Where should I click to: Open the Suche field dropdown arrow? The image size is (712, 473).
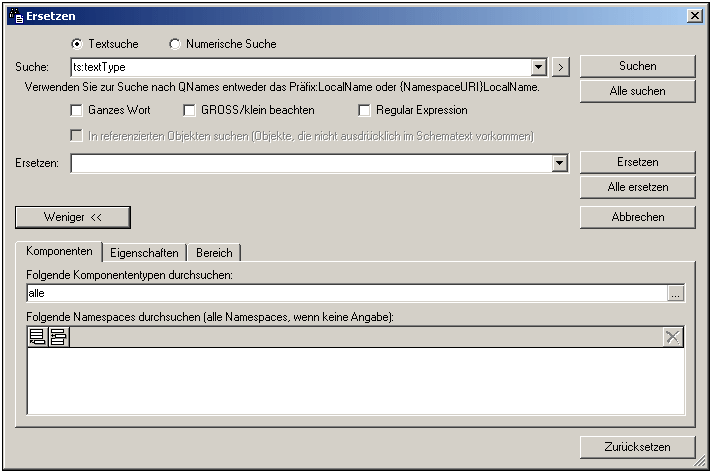pyautogui.click(x=538, y=67)
